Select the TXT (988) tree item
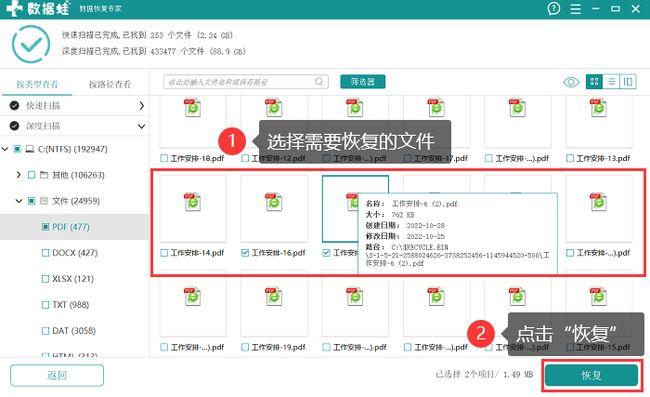The height and width of the screenshot is (397, 650). [x=74, y=305]
